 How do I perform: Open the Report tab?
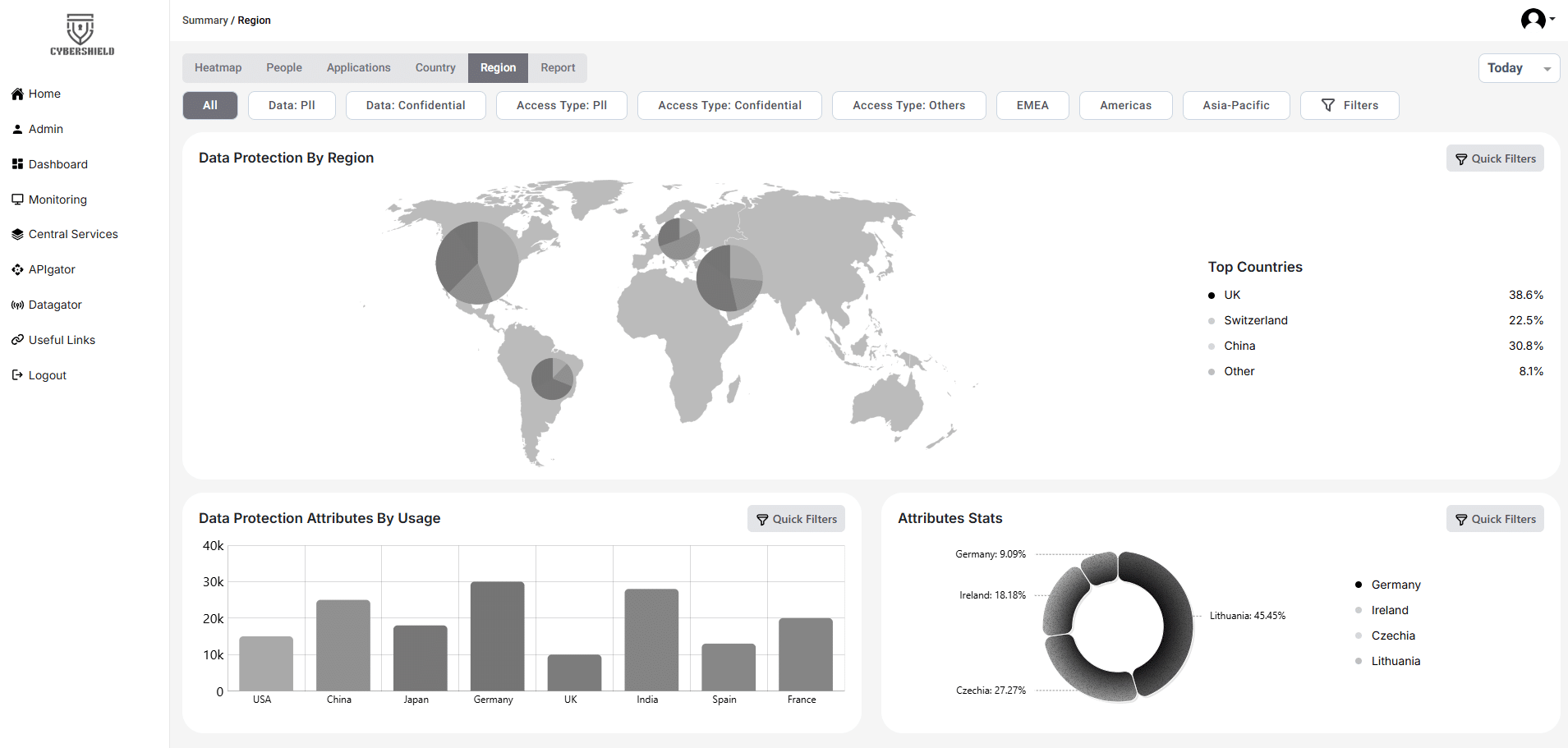(x=557, y=68)
